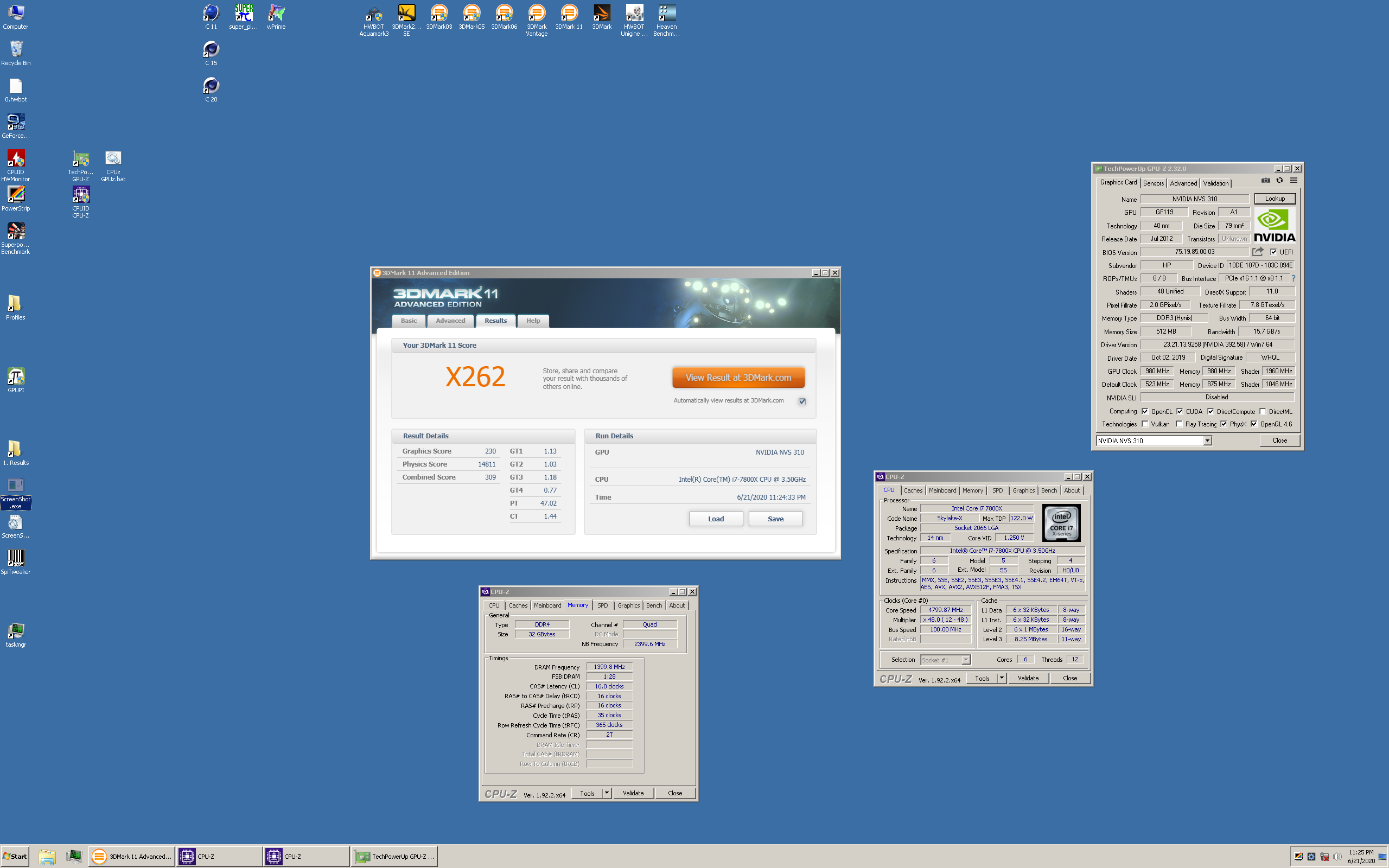Click Validate in CPU-Z CPU window

[x=1028, y=678]
